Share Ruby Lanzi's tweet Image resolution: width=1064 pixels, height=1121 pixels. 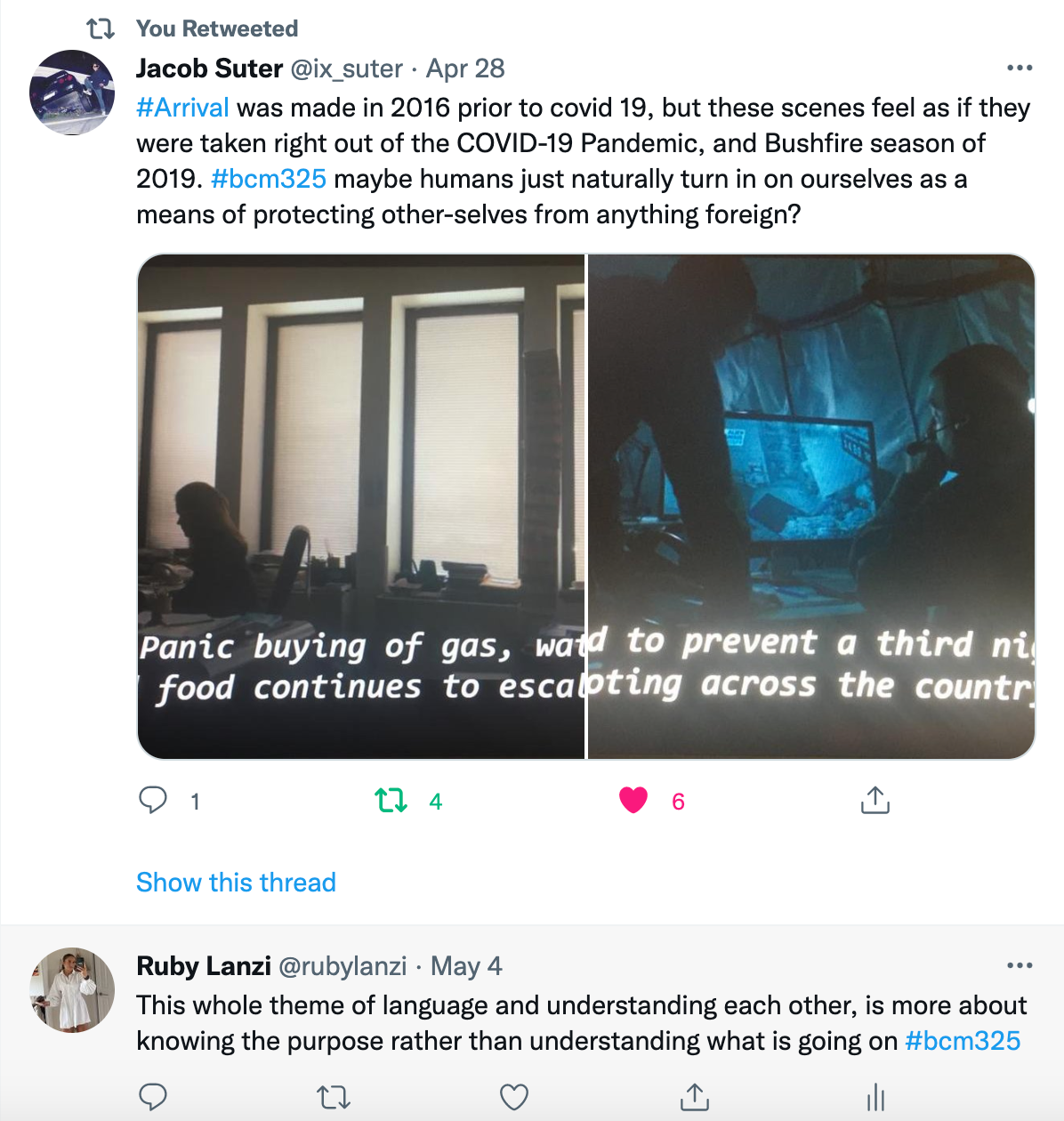click(695, 1097)
